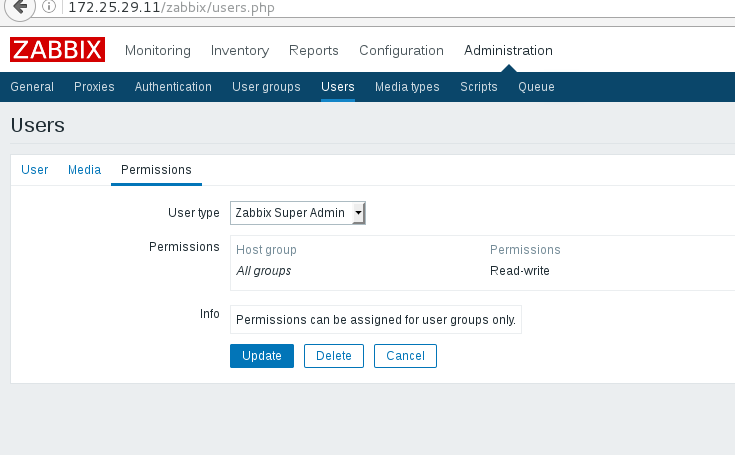Go to Queue submenu
The height and width of the screenshot is (455, 735).
click(x=536, y=87)
